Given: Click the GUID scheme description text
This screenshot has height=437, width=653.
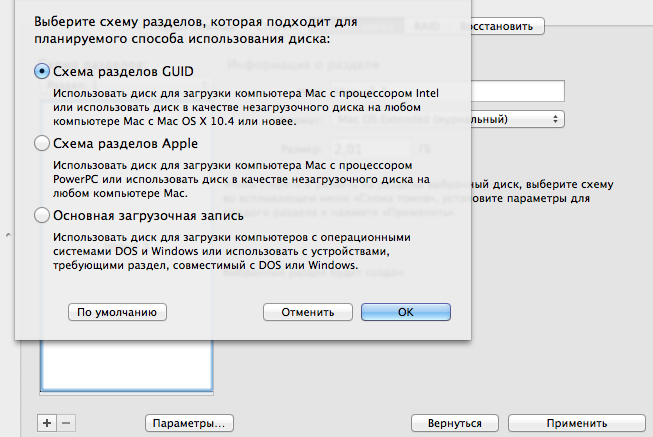Looking at the screenshot, I should 246,107.
